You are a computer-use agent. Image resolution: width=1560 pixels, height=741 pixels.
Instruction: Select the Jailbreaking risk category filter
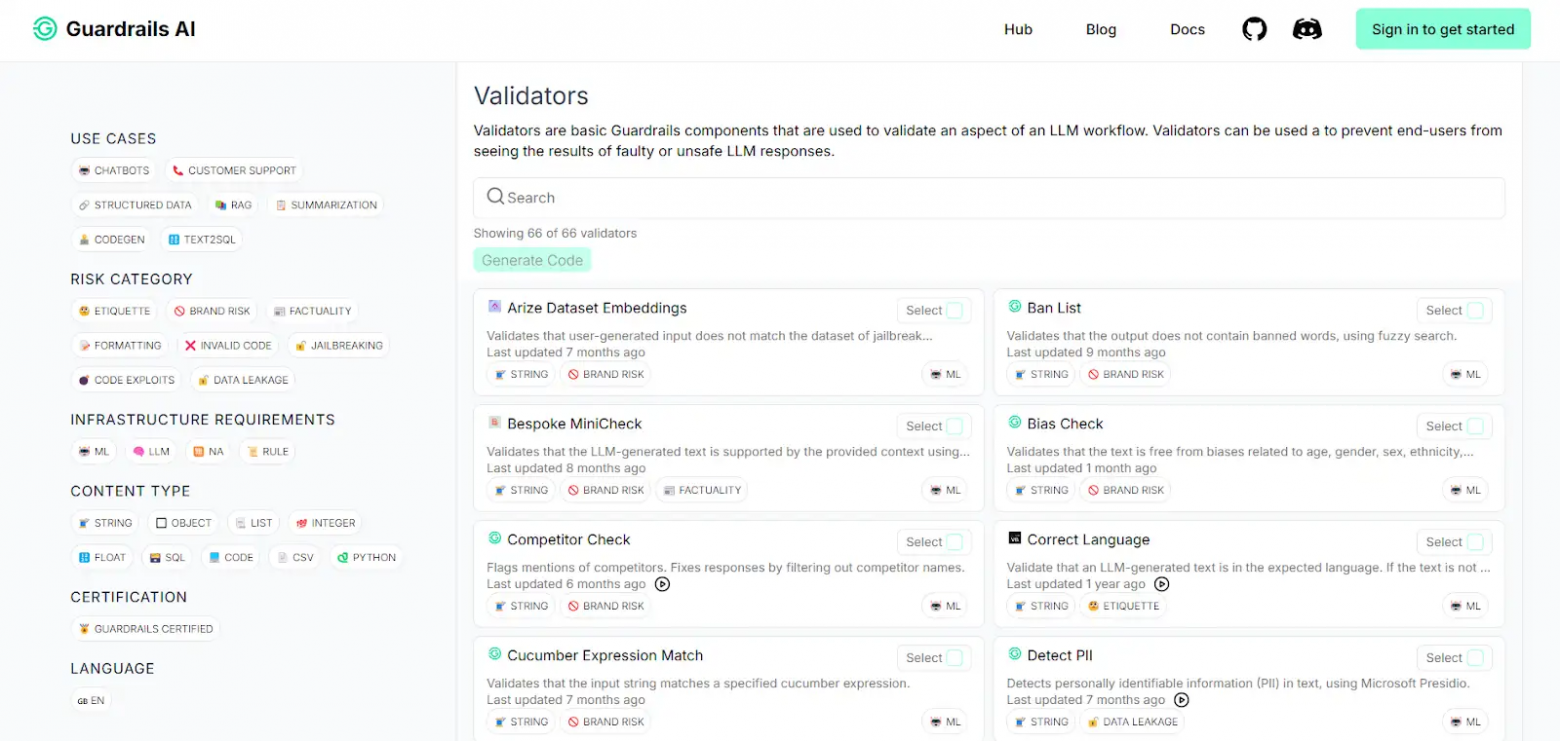[x=338, y=346]
